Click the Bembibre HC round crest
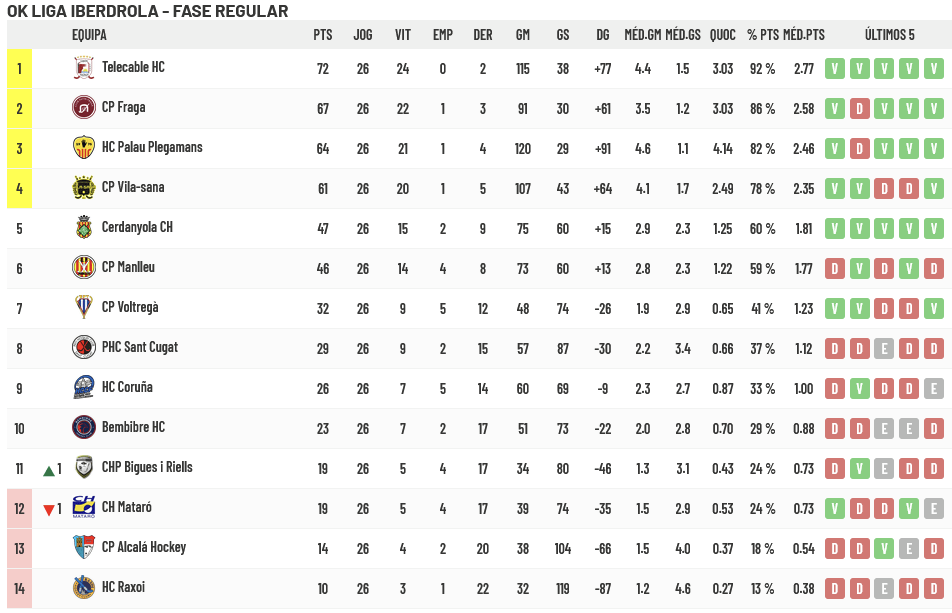This screenshot has width=952, height=613. click(84, 427)
